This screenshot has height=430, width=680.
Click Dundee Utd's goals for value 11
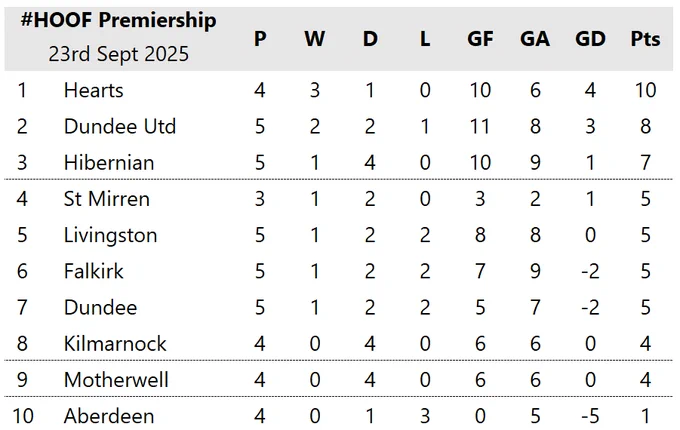(480, 127)
